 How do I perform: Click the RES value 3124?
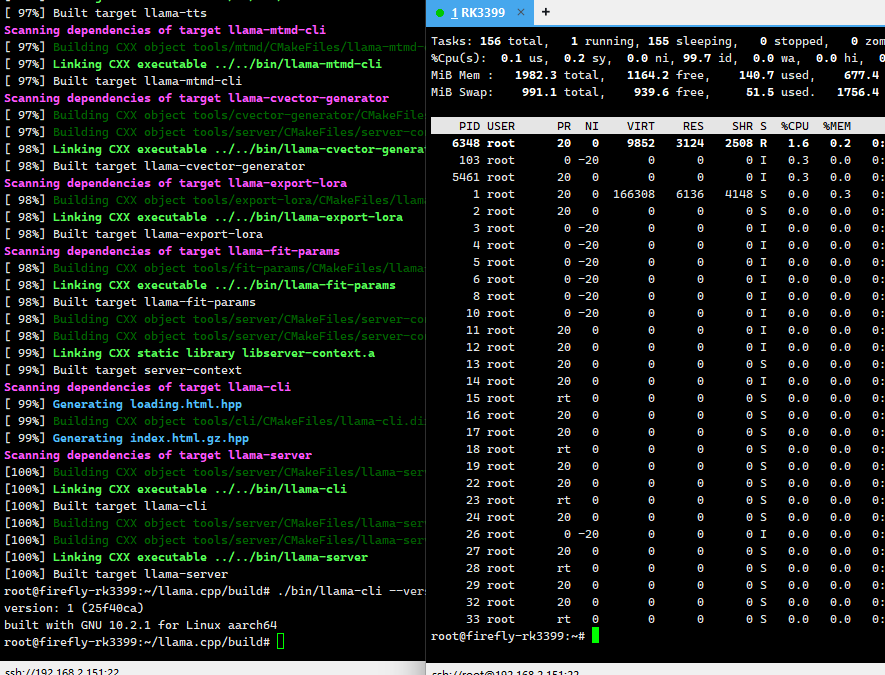click(x=690, y=143)
